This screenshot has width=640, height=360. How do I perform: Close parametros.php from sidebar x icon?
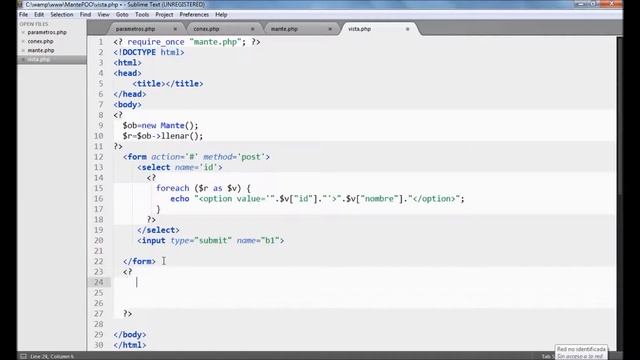tap(23, 32)
